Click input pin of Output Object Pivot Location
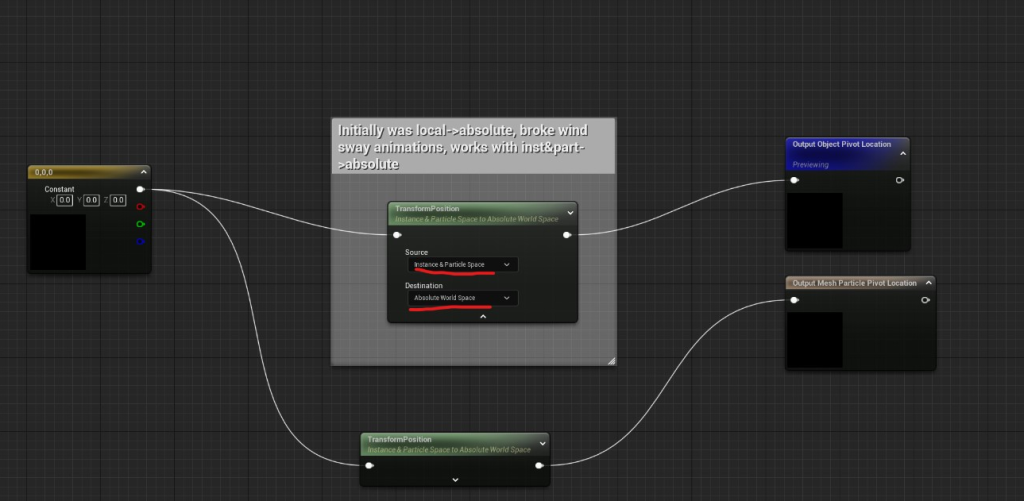The height and width of the screenshot is (501, 1024). 795,181
